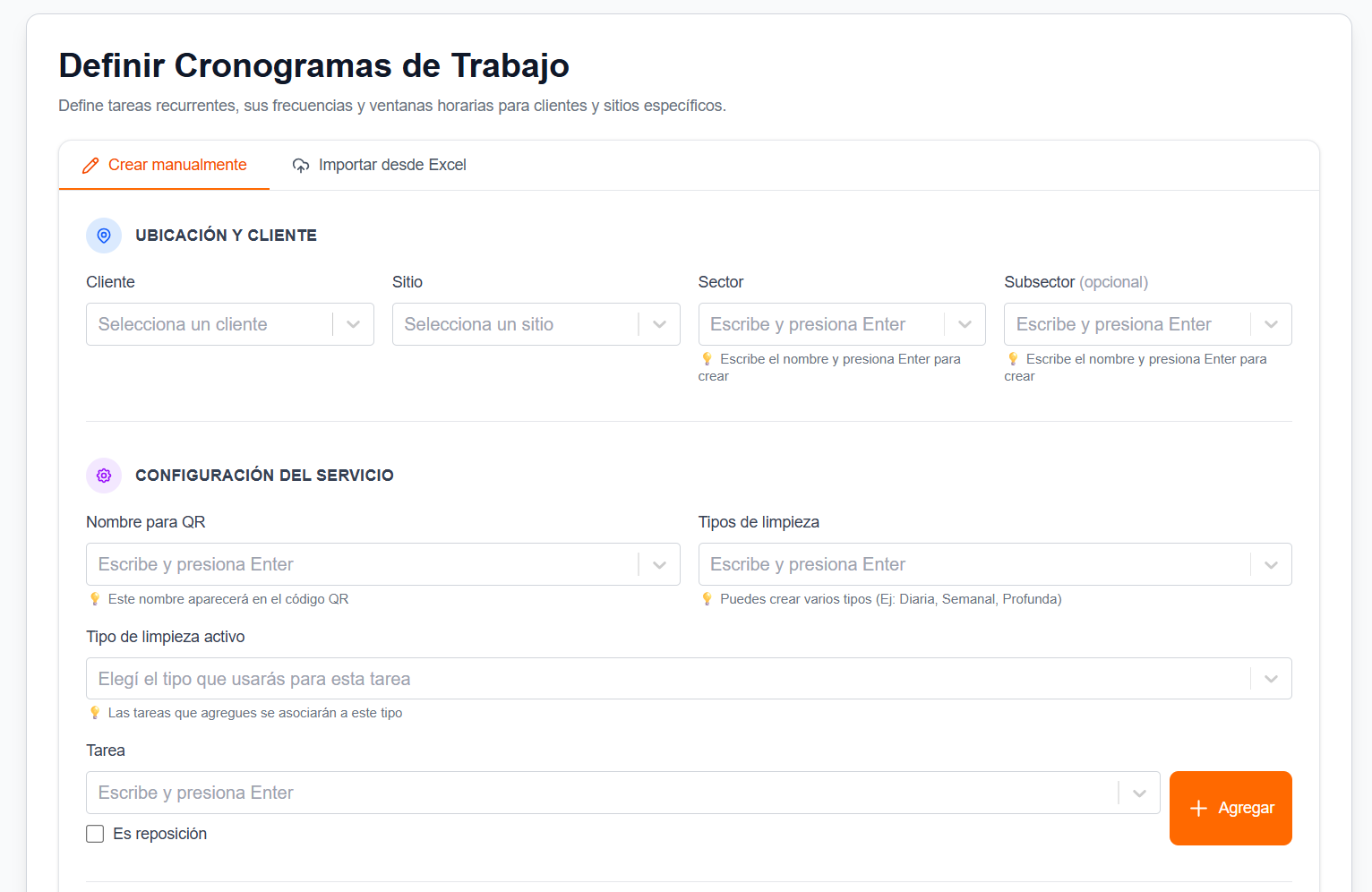The image size is (1372, 892).
Task: Enable the Es reposición checkbox
Action: point(95,834)
